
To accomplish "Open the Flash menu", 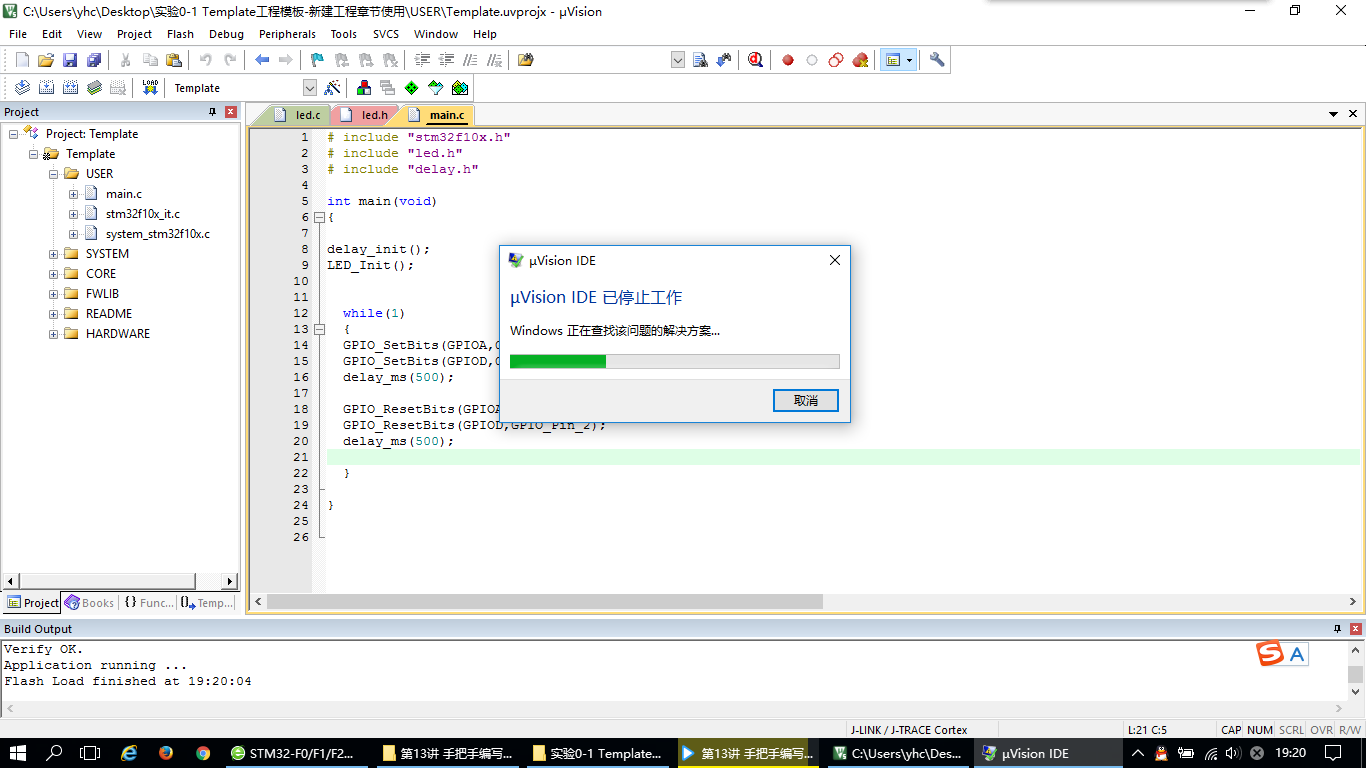I will point(180,34).
